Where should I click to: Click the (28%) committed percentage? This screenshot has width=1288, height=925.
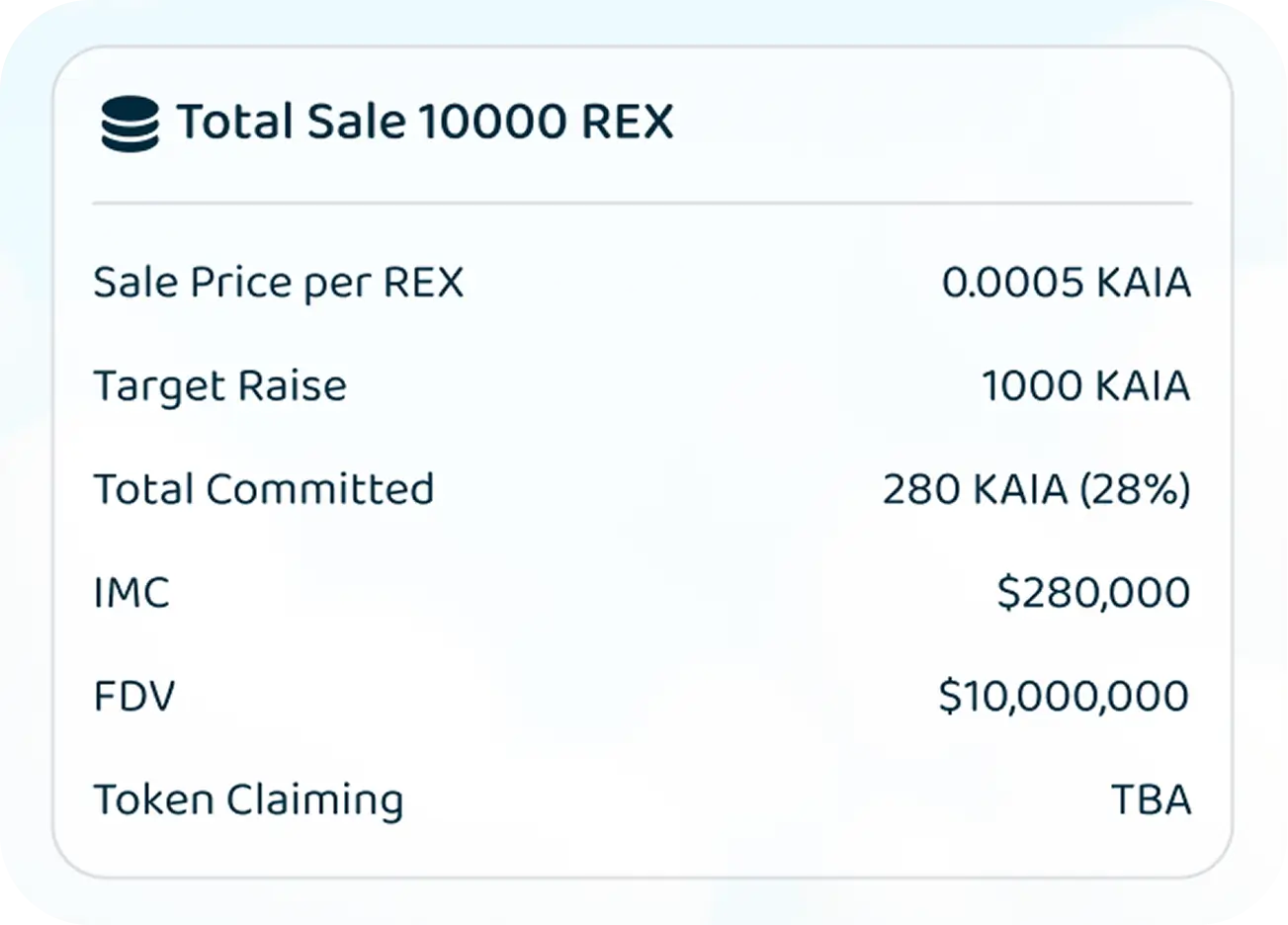[1134, 489]
